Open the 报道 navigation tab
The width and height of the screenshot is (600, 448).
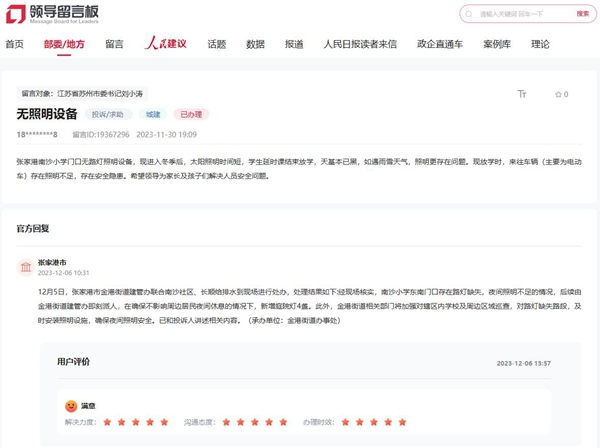click(x=294, y=44)
